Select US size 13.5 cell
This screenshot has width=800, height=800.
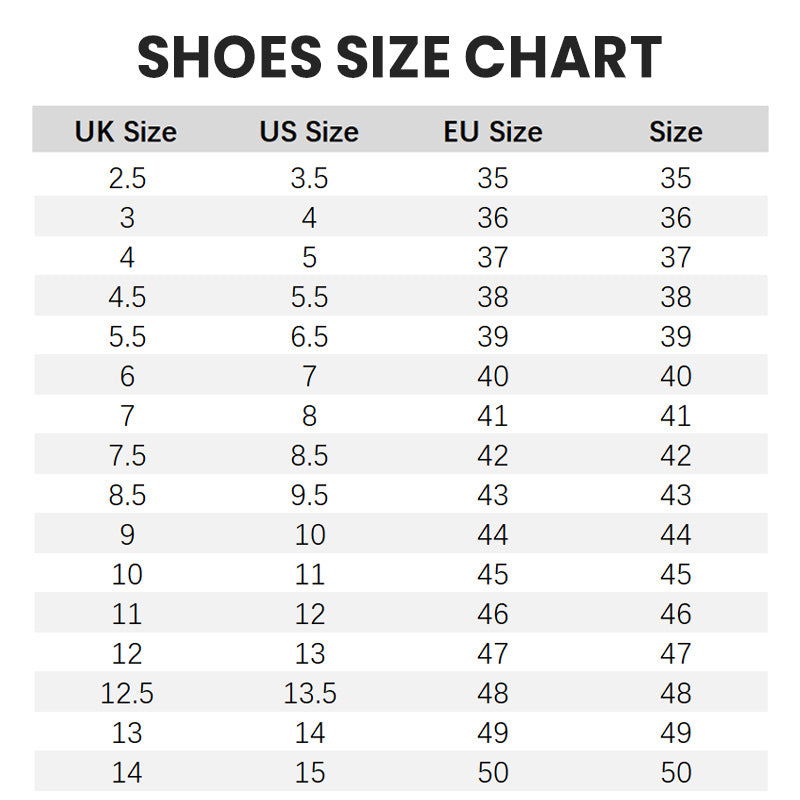click(309, 693)
